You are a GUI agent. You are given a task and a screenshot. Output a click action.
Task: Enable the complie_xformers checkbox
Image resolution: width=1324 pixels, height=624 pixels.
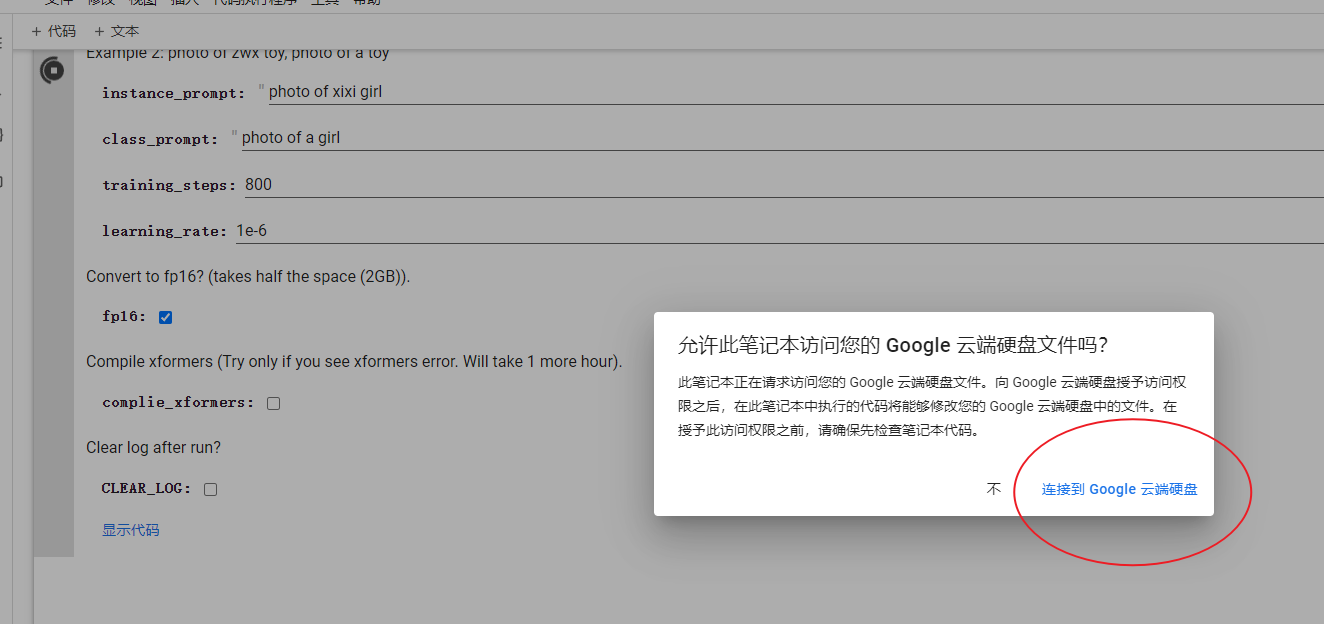point(273,403)
